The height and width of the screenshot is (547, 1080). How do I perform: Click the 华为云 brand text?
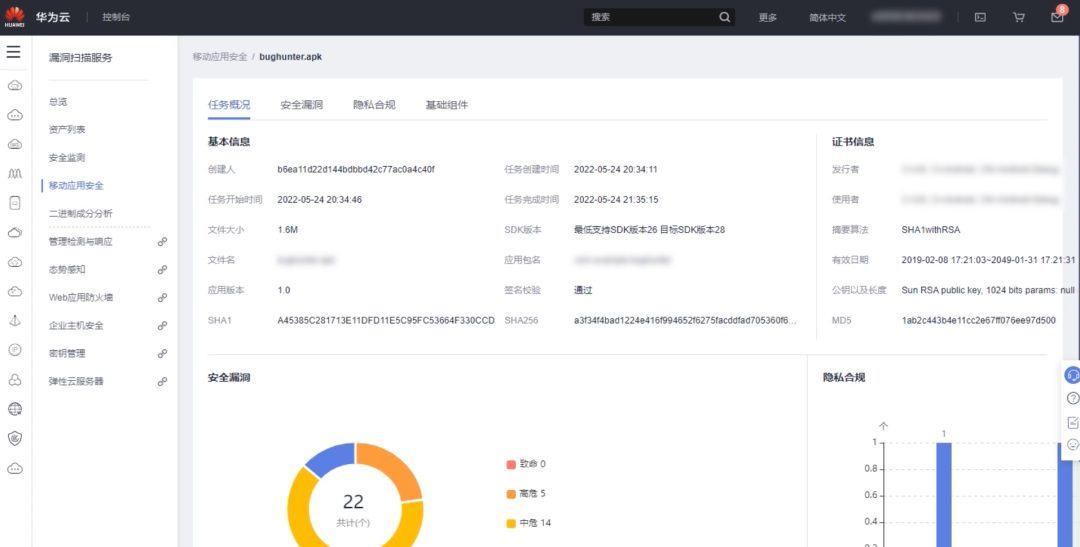(53, 17)
